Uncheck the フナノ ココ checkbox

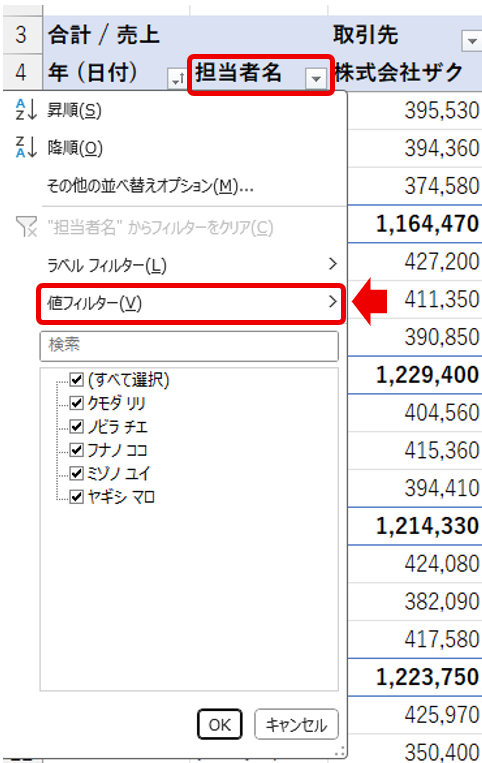pyautogui.click(x=77, y=450)
